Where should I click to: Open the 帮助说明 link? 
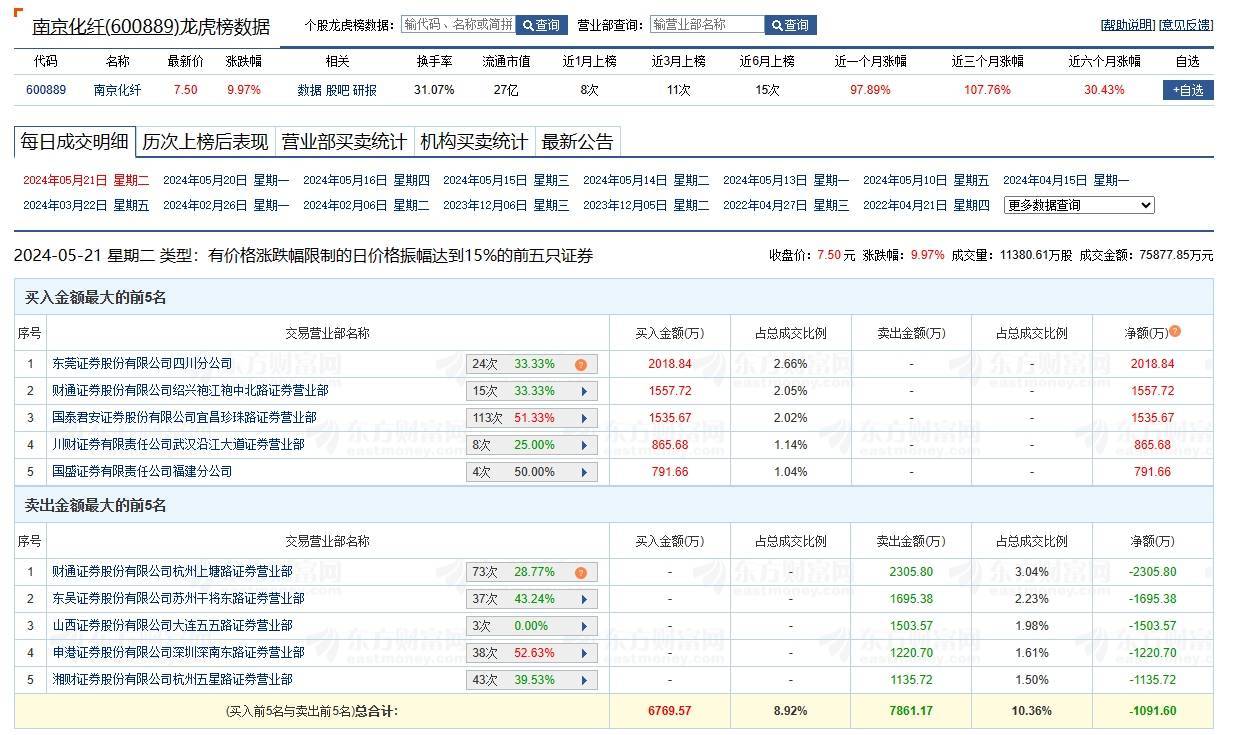pyautogui.click(x=1127, y=25)
